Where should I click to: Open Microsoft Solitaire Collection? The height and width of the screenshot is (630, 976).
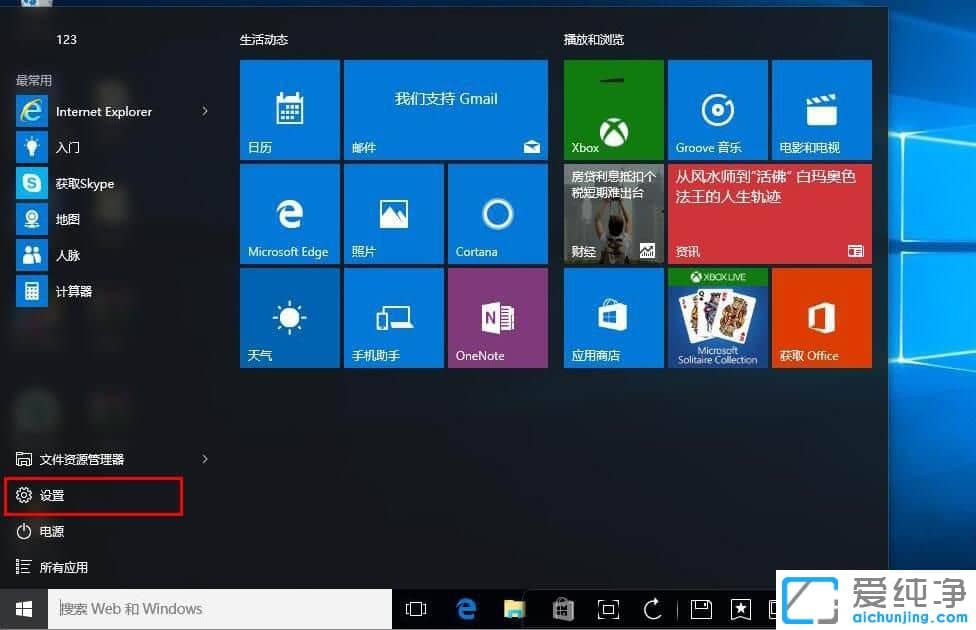pyautogui.click(x=716, y=318)
